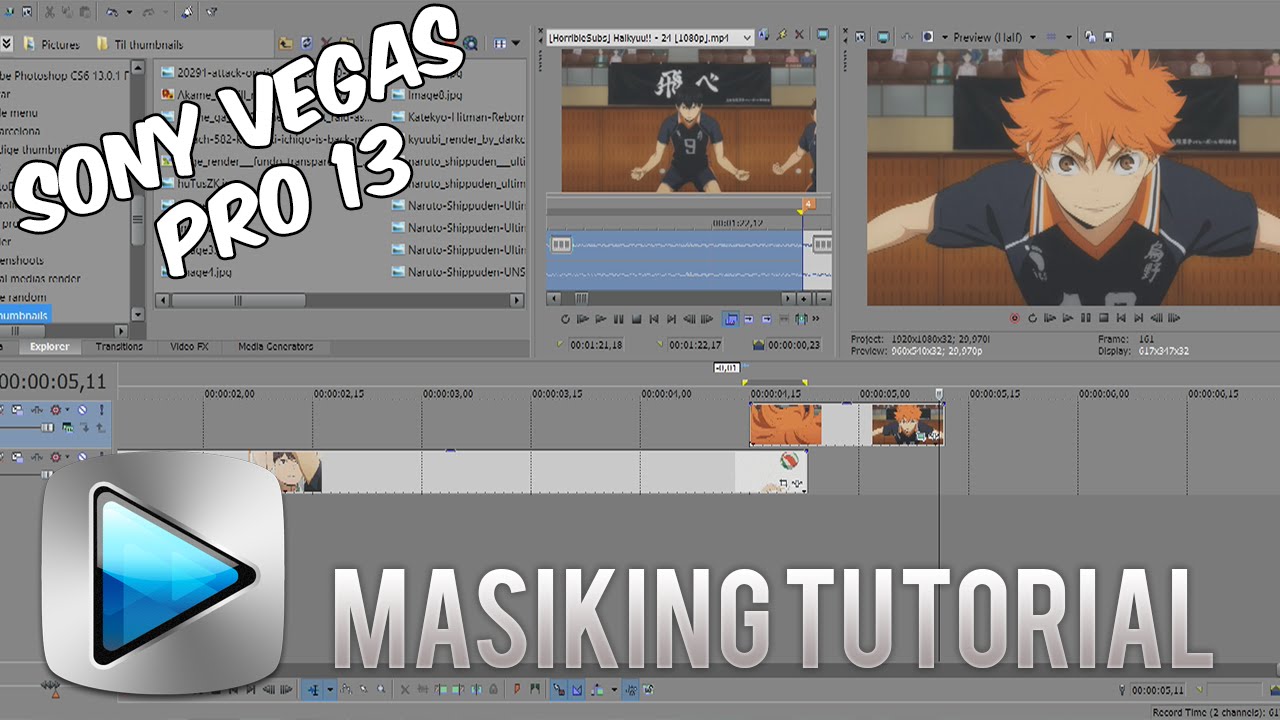Switch to the Transitions tab

tap(119, 346)
